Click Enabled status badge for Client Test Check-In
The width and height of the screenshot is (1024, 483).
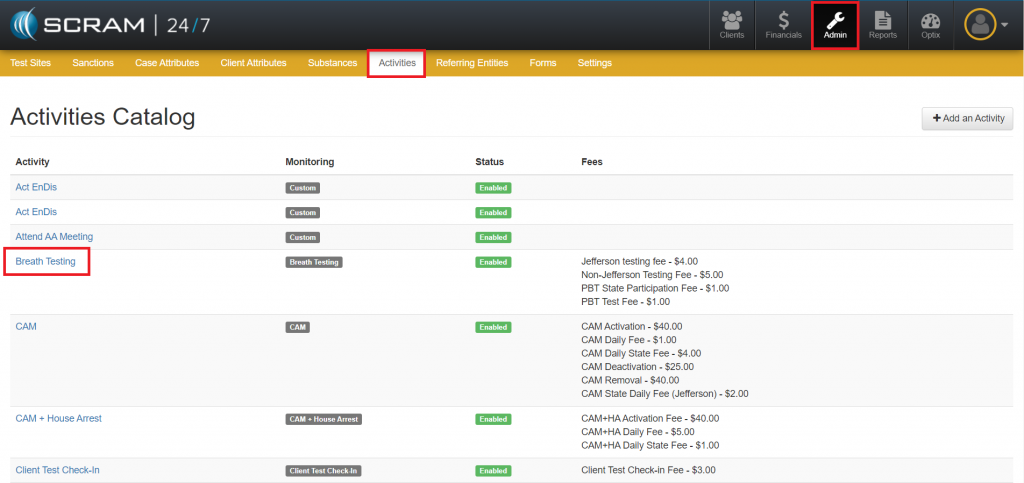493,470
